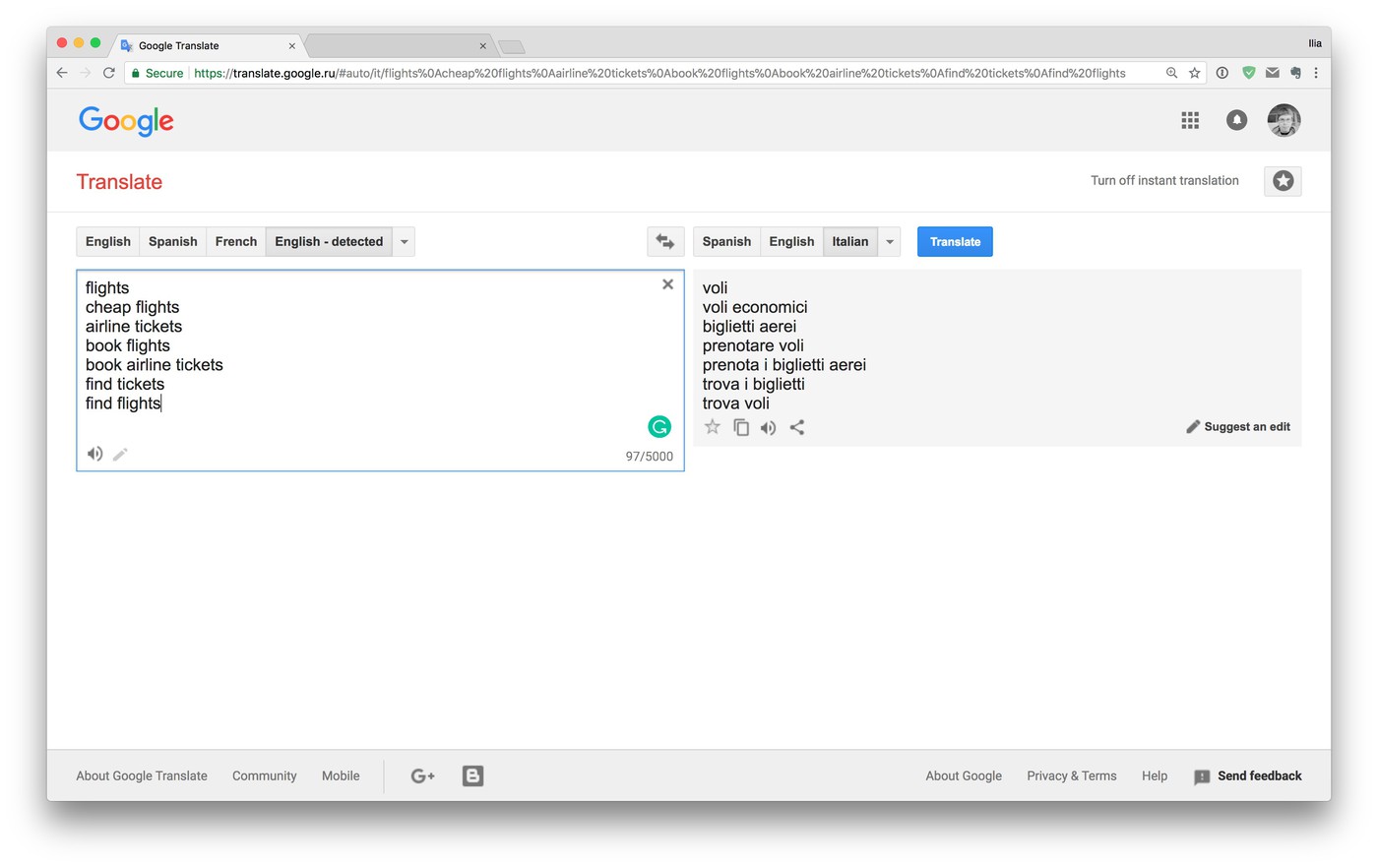Expand the source language dropdown arrow
Image resolution: width=1378 pixels, height=868 pixels.
[404, 241]
